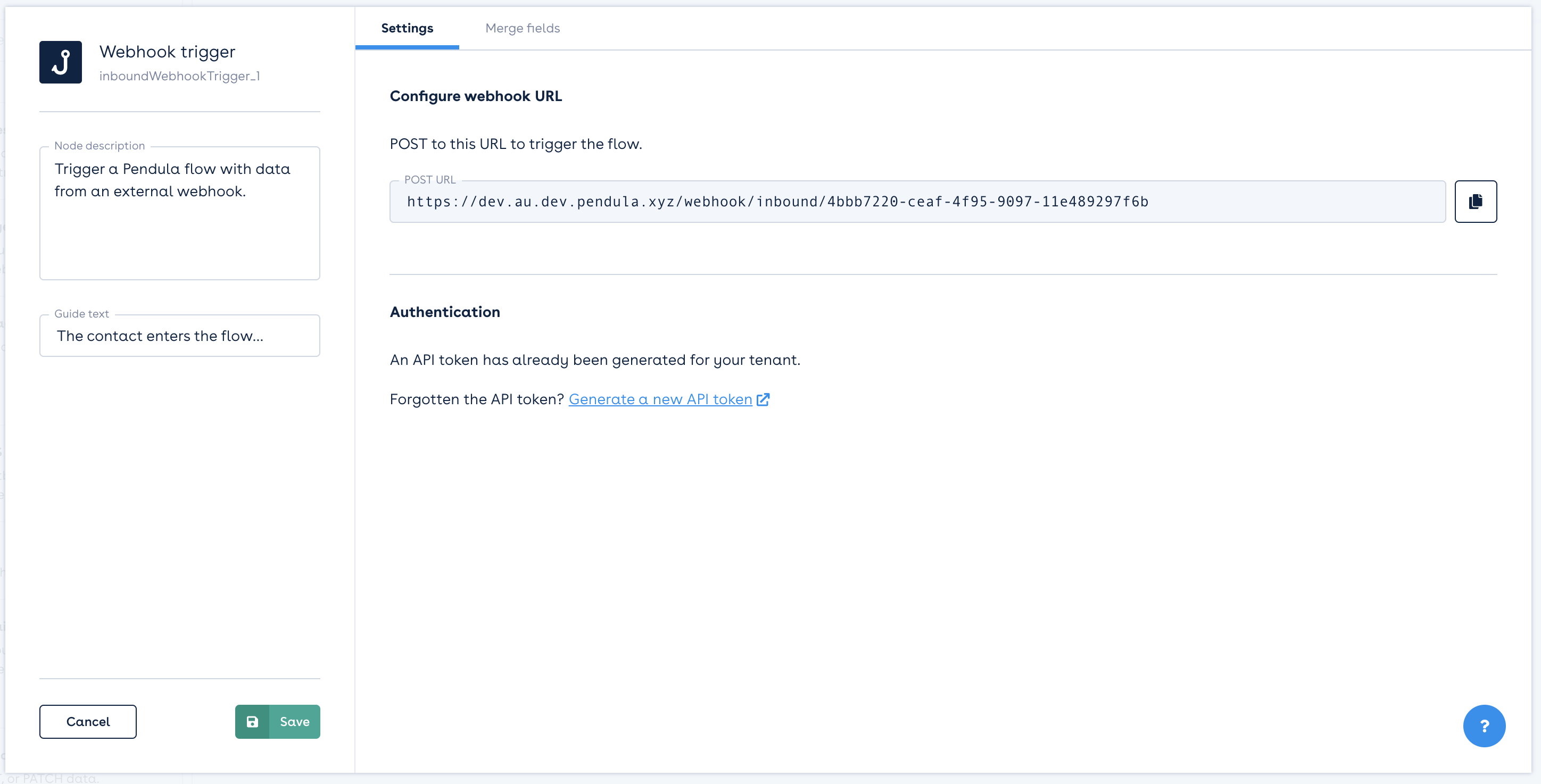
Task: Select the Settings tab
Action: click(407, 28)
